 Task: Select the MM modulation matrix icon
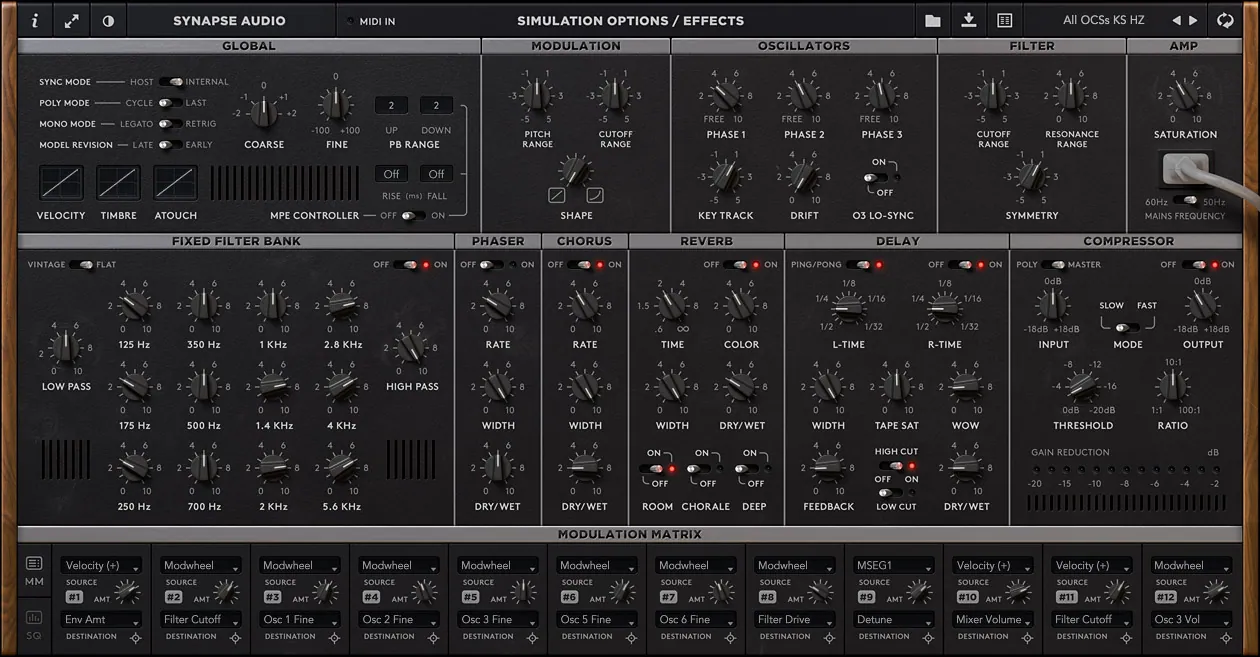[x=33, y=570]
